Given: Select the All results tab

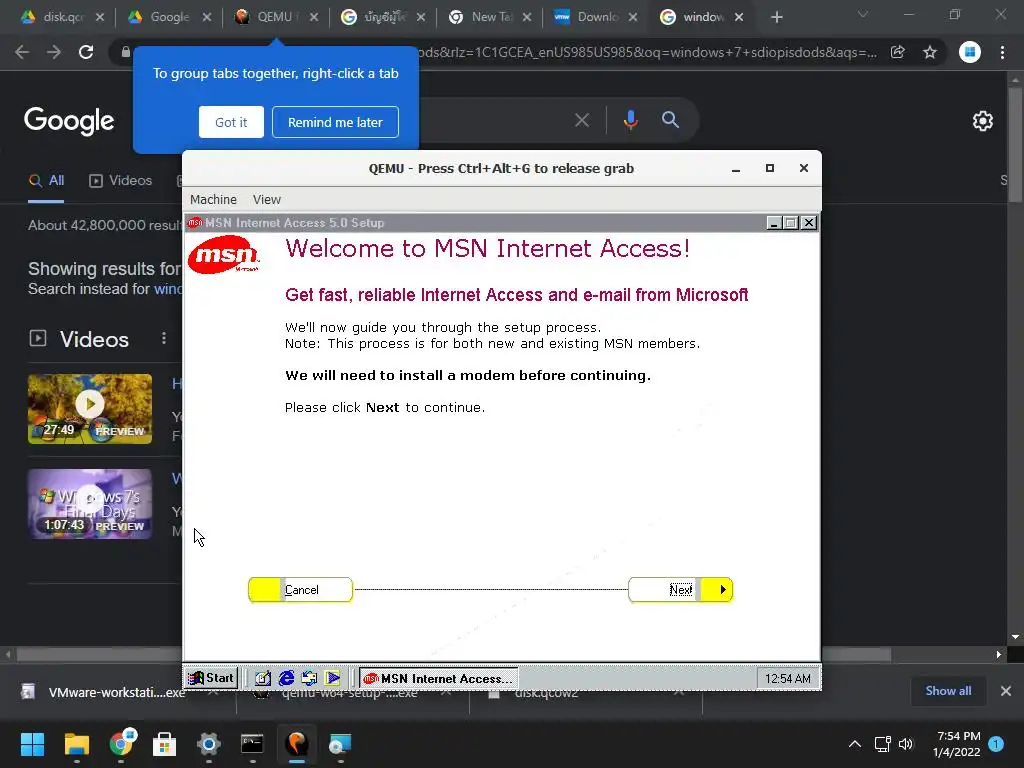Looking at the screenshot, I should 46,181.
